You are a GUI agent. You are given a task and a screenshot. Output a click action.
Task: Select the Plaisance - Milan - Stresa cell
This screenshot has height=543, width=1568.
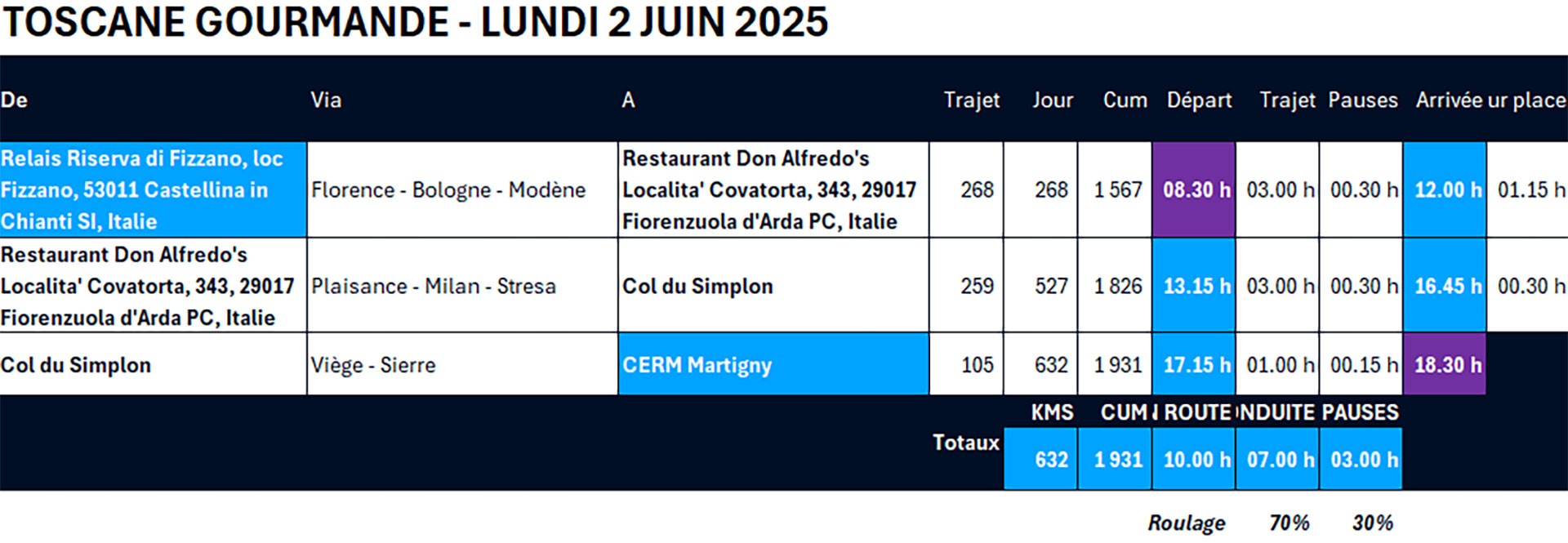[x=462, y=285]
